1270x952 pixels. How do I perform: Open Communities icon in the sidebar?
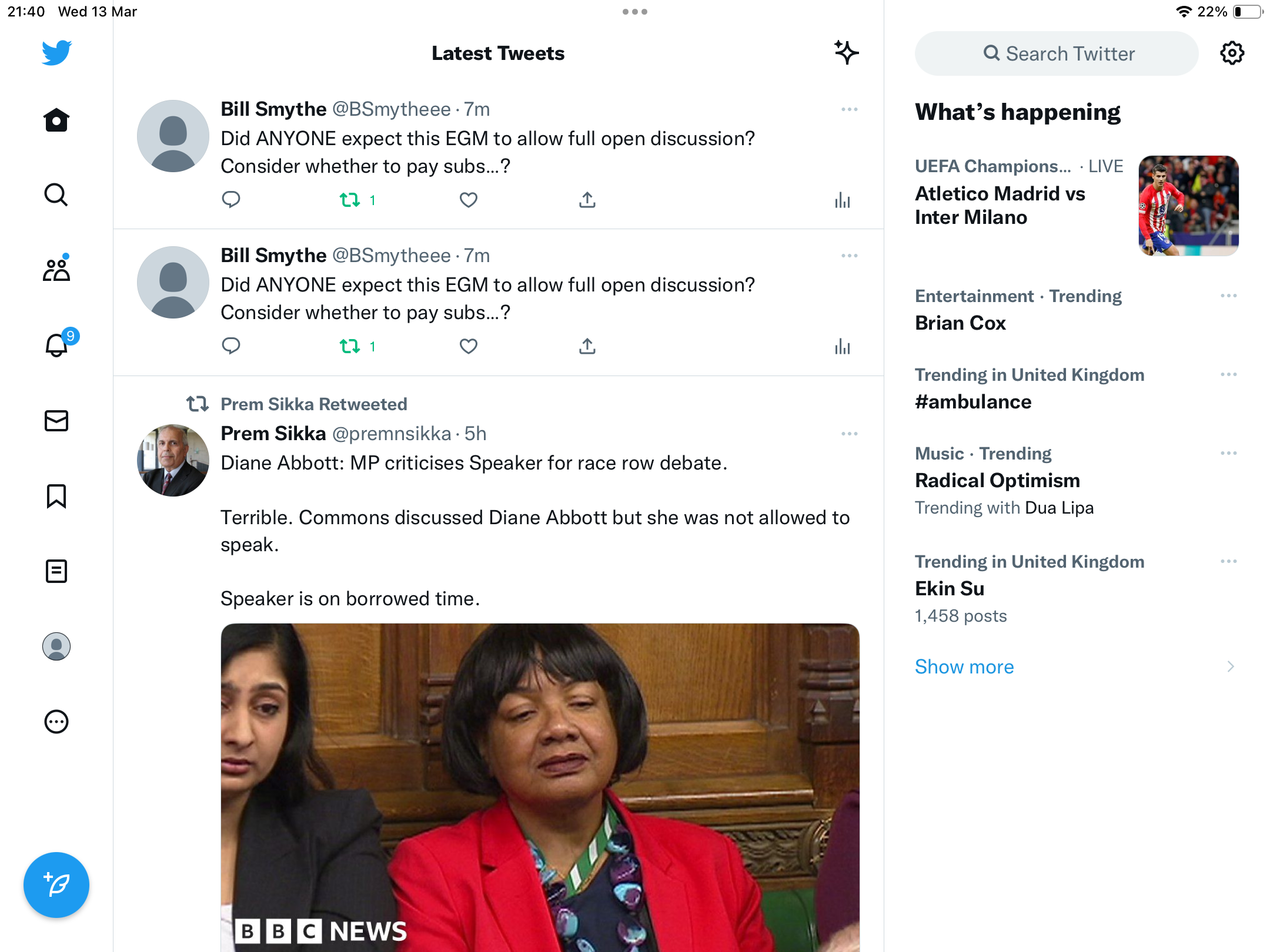[x=56, y=269]
